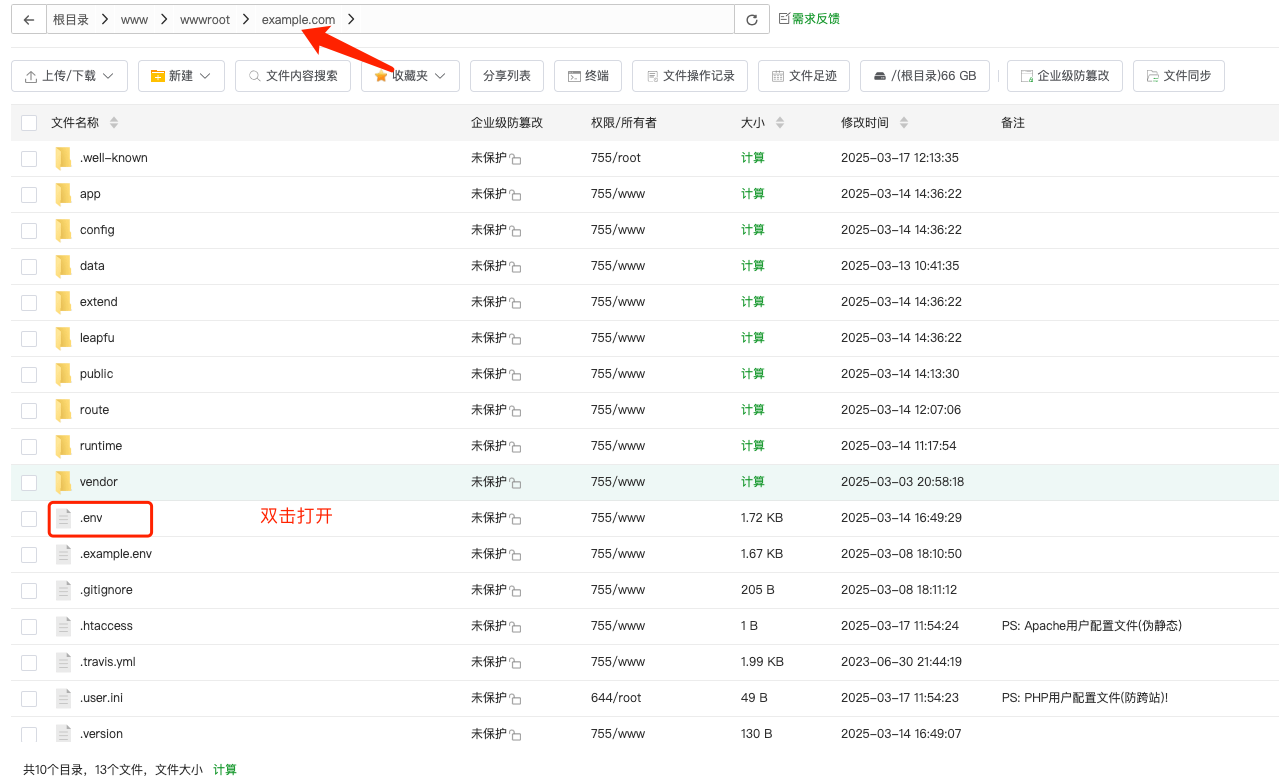Sort by file name column header
The width and height of the screenshot is (1279, 781).
click(x=76, y=123)
